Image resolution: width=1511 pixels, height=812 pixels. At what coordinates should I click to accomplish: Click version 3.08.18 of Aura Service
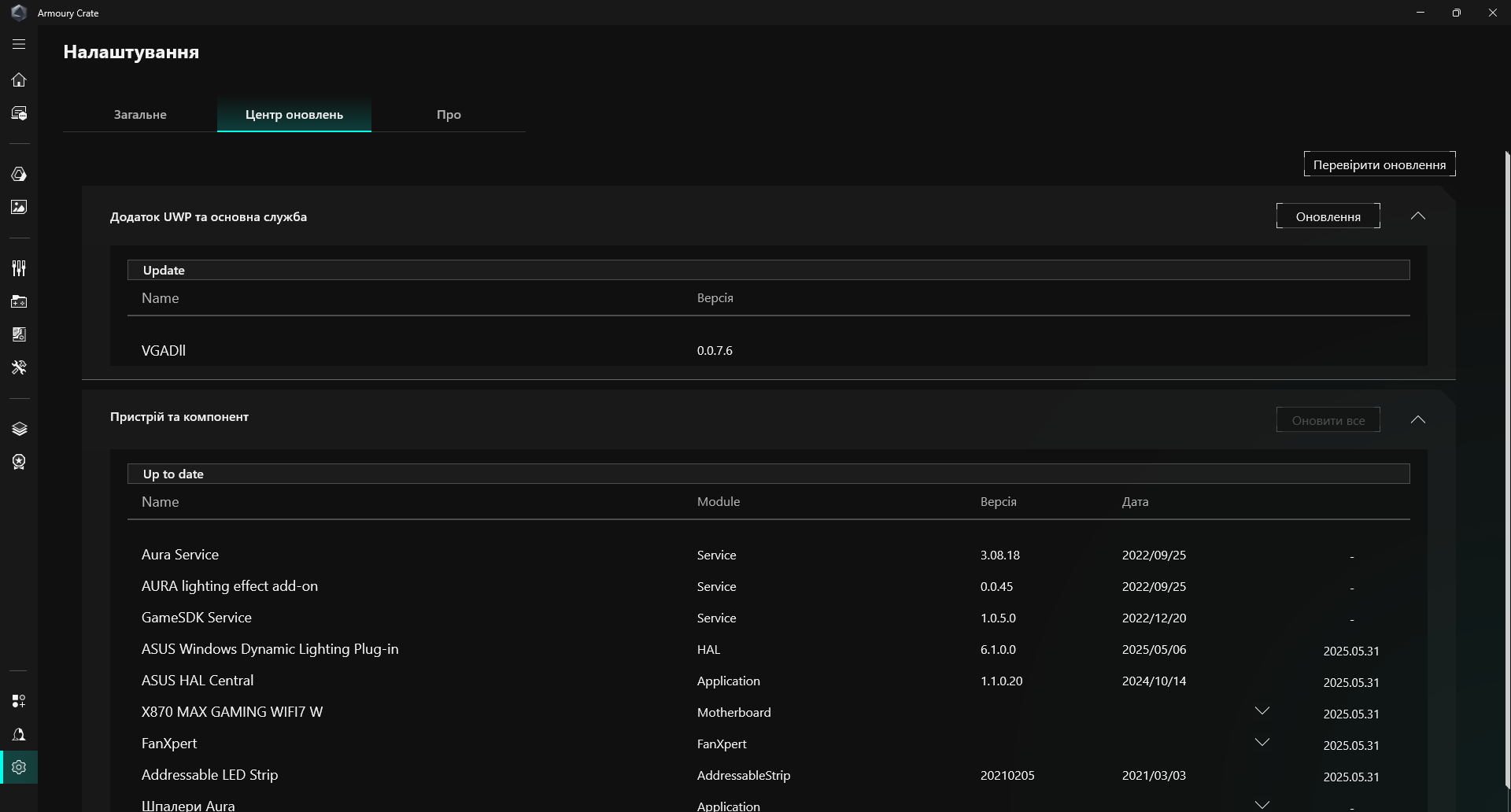[x=1000, y=555]
